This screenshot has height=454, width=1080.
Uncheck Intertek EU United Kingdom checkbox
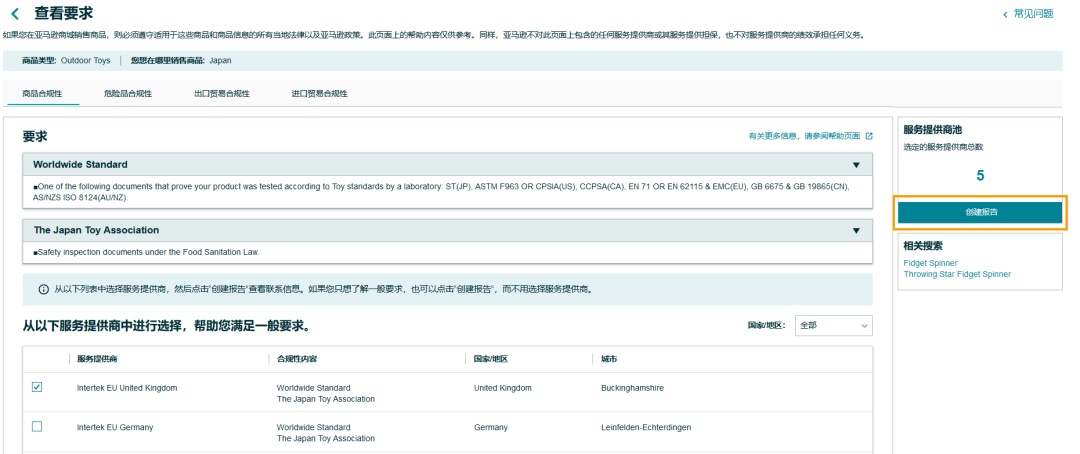pyautogui.click(x=37, y=387)
